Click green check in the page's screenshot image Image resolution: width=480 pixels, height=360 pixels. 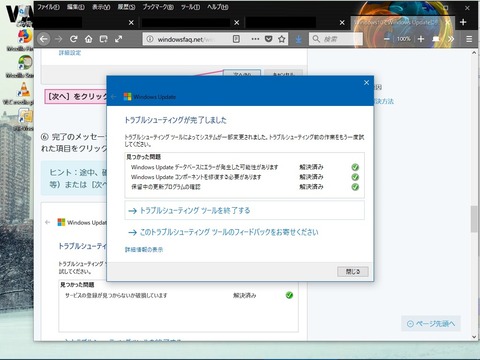coord(289,295)
